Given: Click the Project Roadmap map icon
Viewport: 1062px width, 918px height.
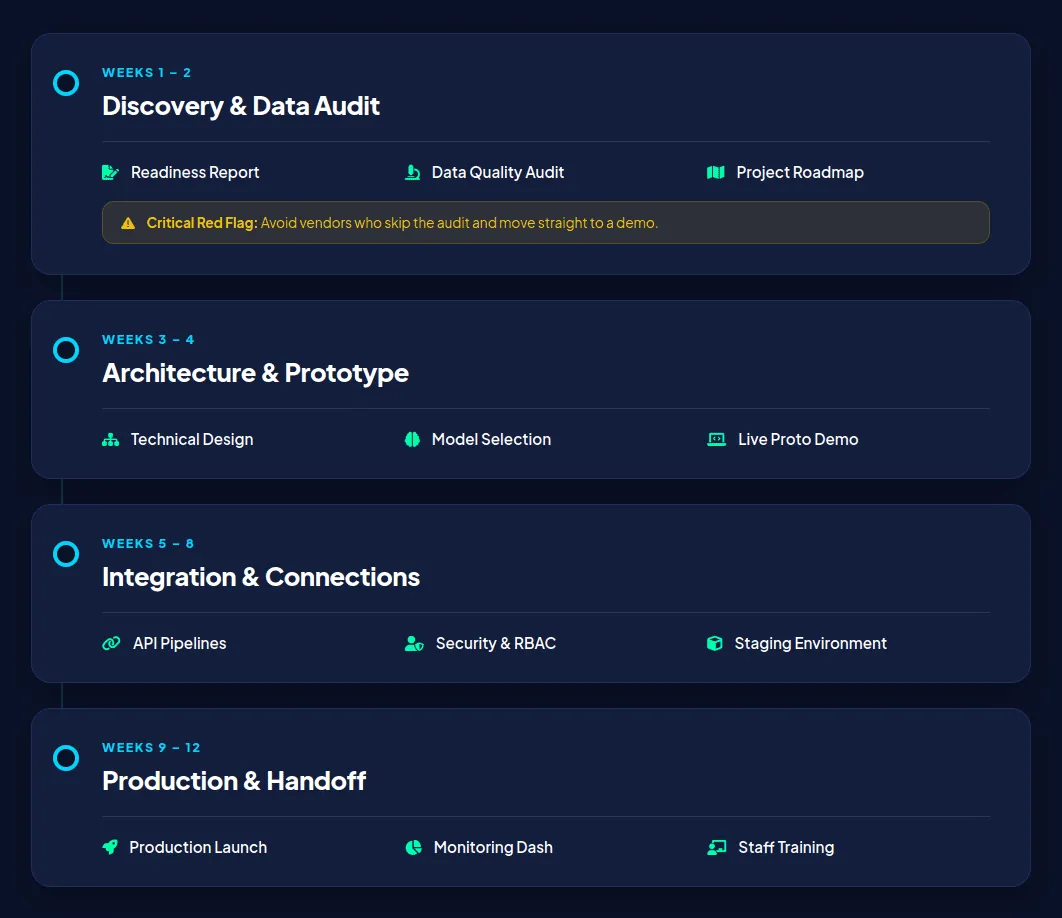Looking at the screenshot, I should [715, 173].
